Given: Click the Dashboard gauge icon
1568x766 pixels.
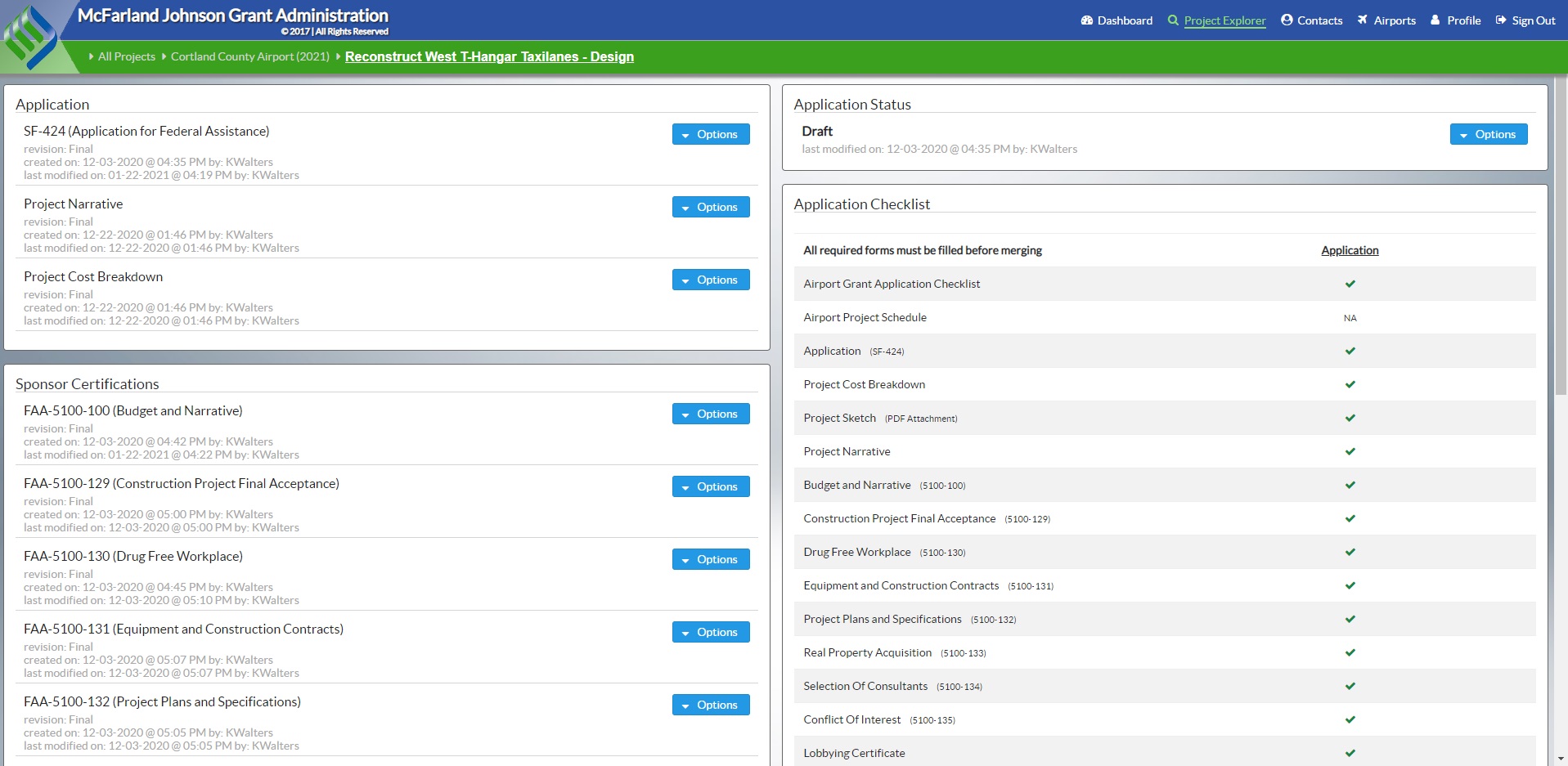Looking at the screenshot, I should tap(1087, 20).
